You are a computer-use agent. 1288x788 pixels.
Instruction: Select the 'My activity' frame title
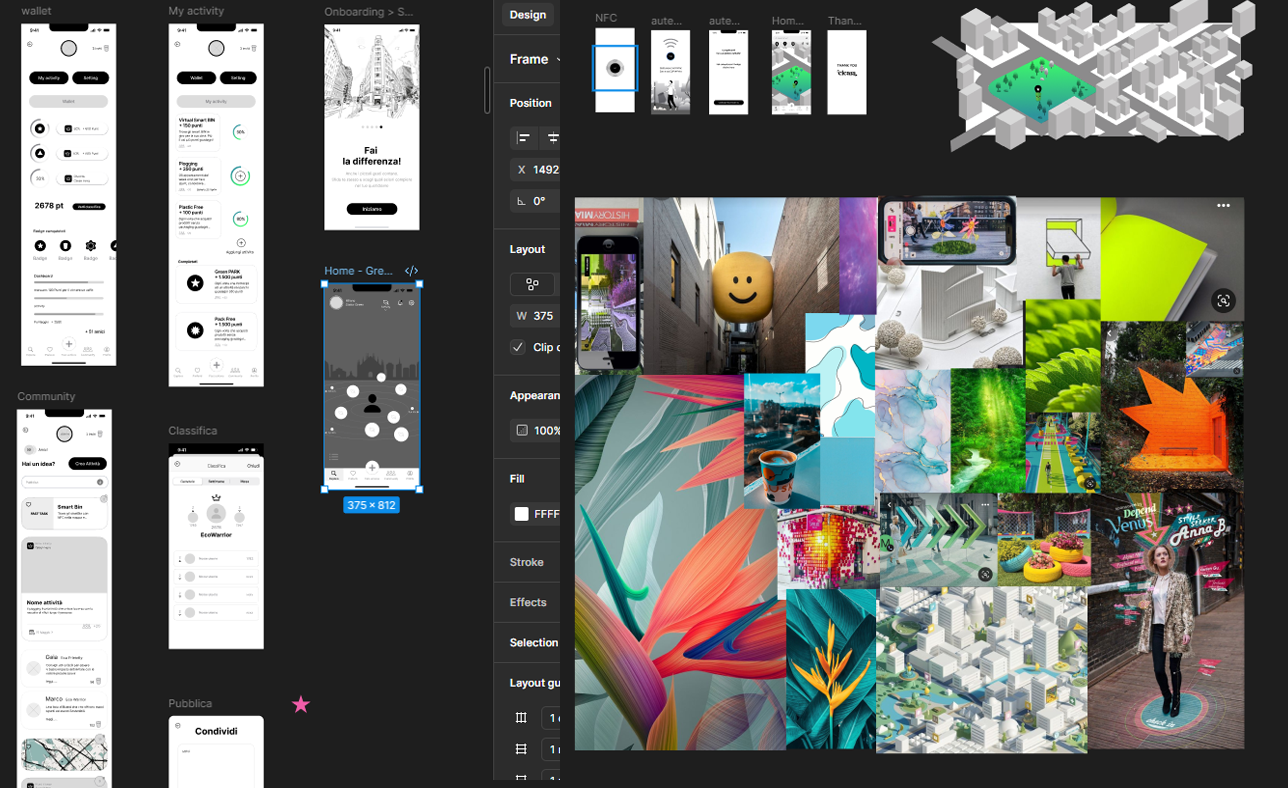tap(196, 11)
